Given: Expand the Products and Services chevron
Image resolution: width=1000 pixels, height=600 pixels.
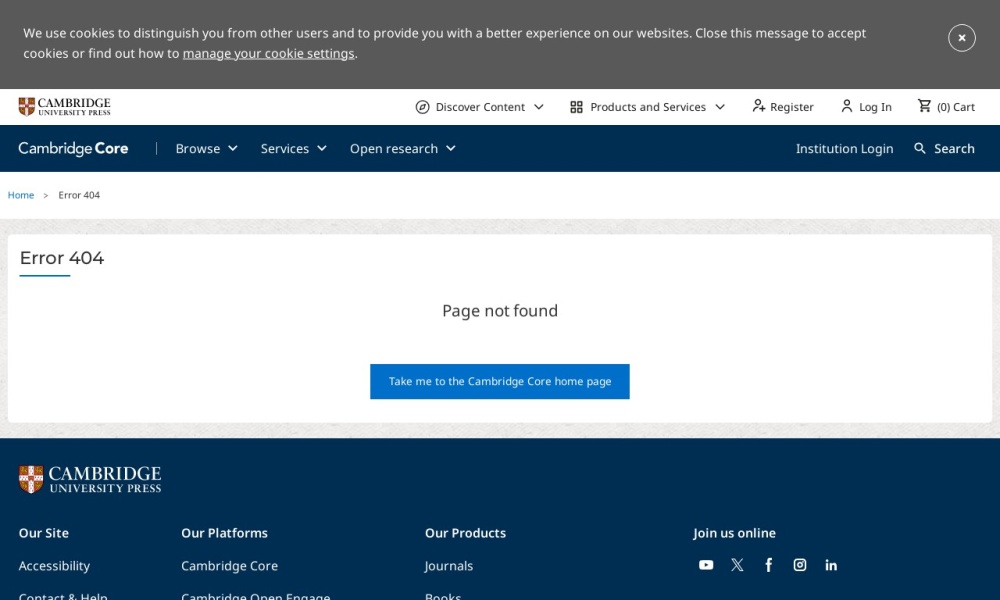Looking at the screenshot, I should [720, 107].
